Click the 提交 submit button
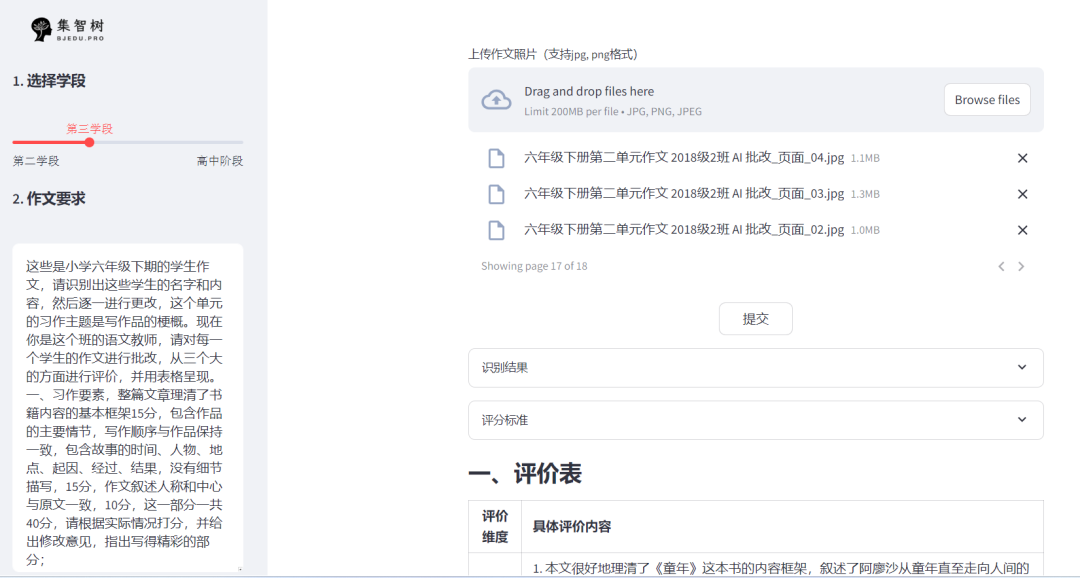This screenshot has width=1080, height=578. [x=755, y=318]
